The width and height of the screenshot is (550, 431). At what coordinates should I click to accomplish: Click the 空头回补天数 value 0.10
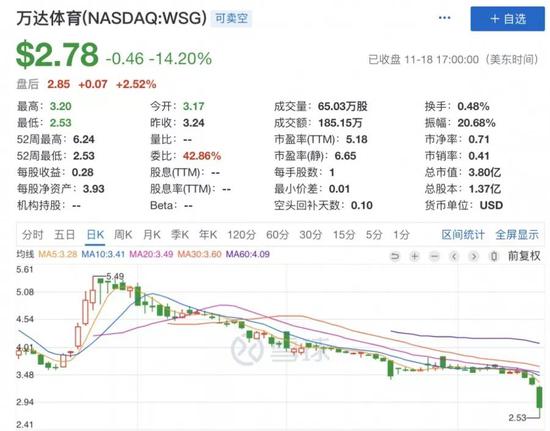click(x=362, y=205)
